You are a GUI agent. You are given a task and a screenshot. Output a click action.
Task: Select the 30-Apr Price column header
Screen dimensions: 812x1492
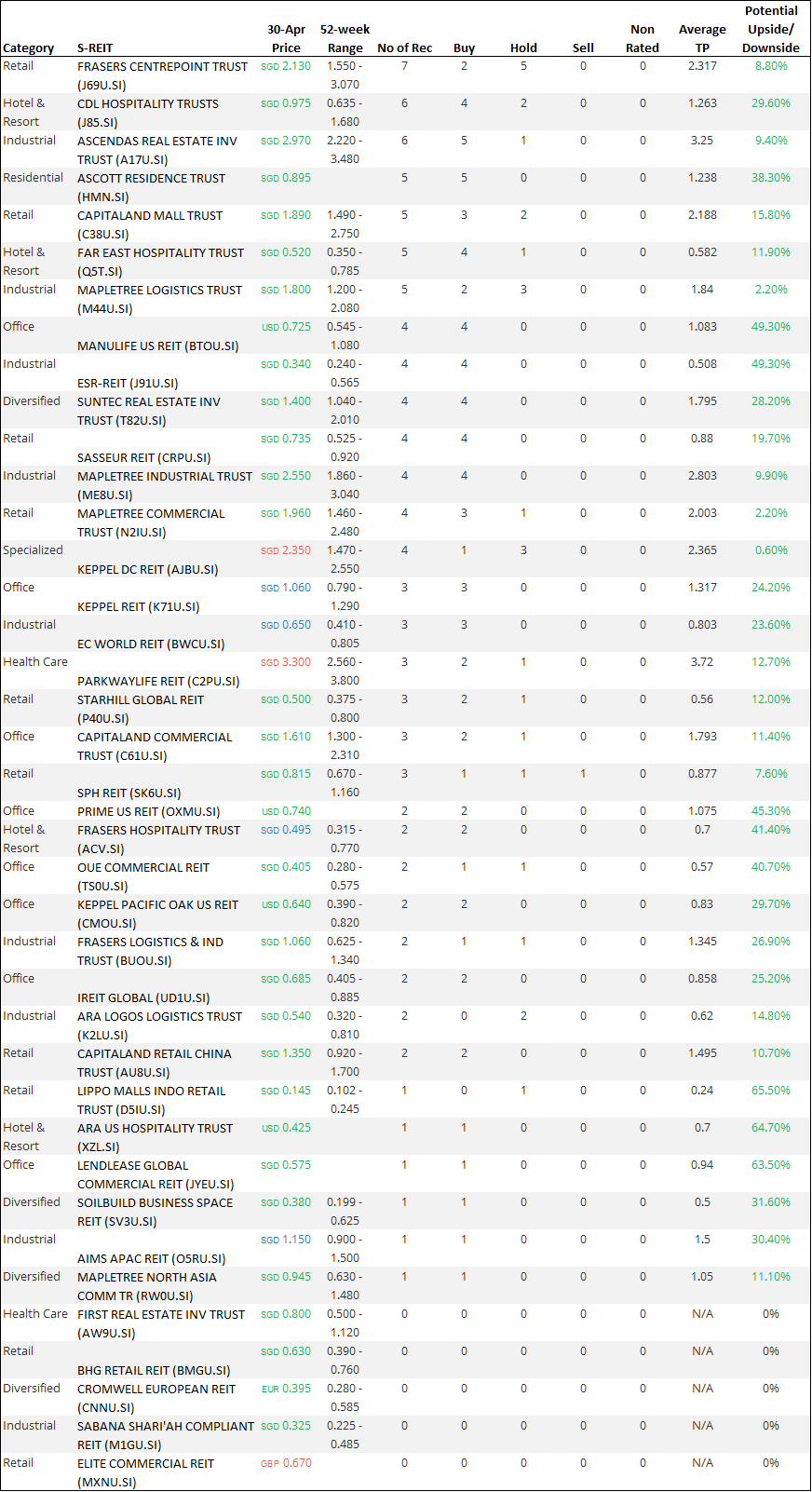point(286,39)
